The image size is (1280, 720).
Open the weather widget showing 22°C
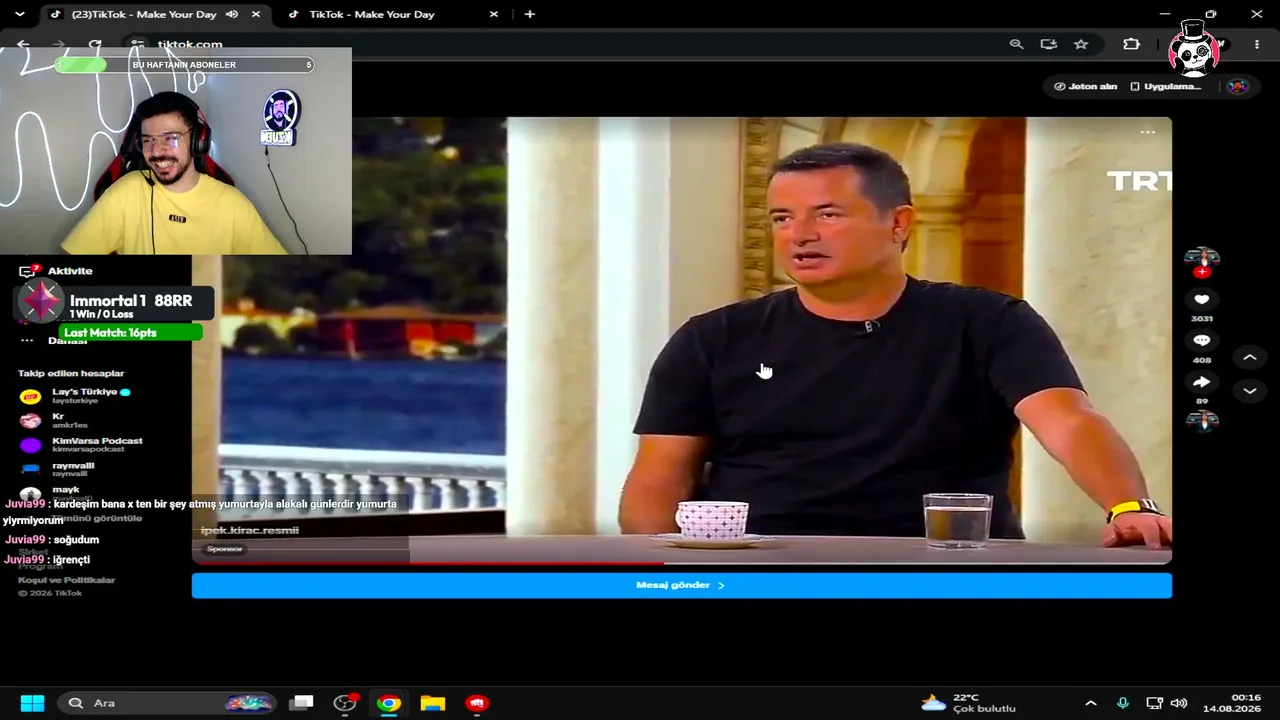coord(968,703)
